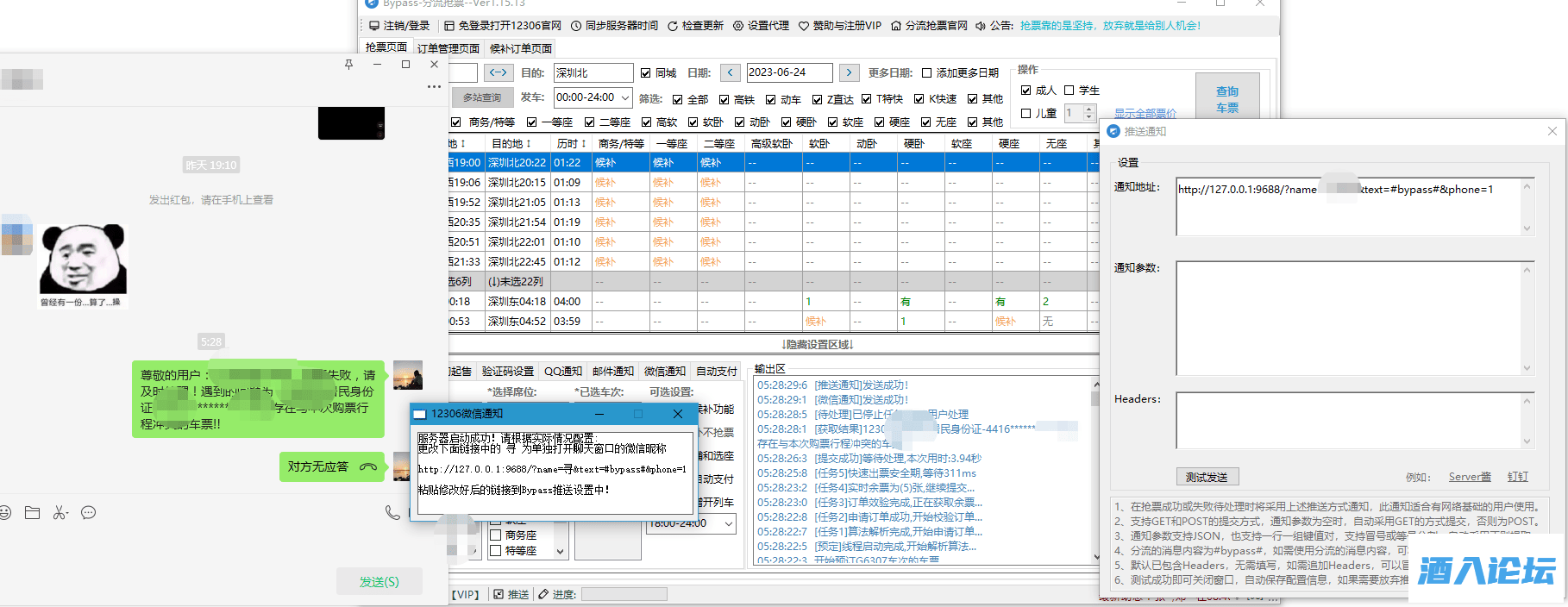Expand the seat list down arrow
The width and height of the screenshot is (1568, 607).
click(560, 551)
